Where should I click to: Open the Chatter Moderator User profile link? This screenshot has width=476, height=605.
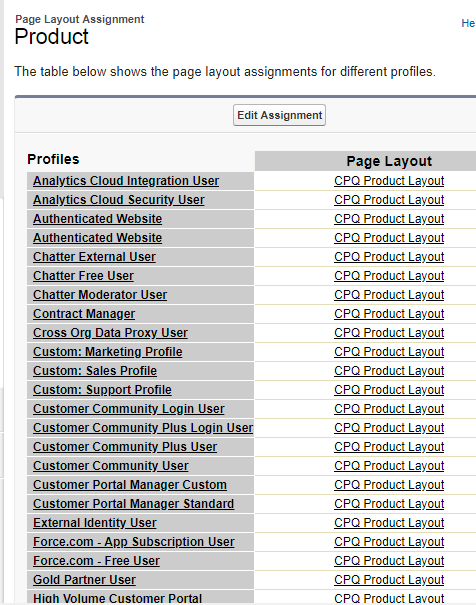(100, 294)
